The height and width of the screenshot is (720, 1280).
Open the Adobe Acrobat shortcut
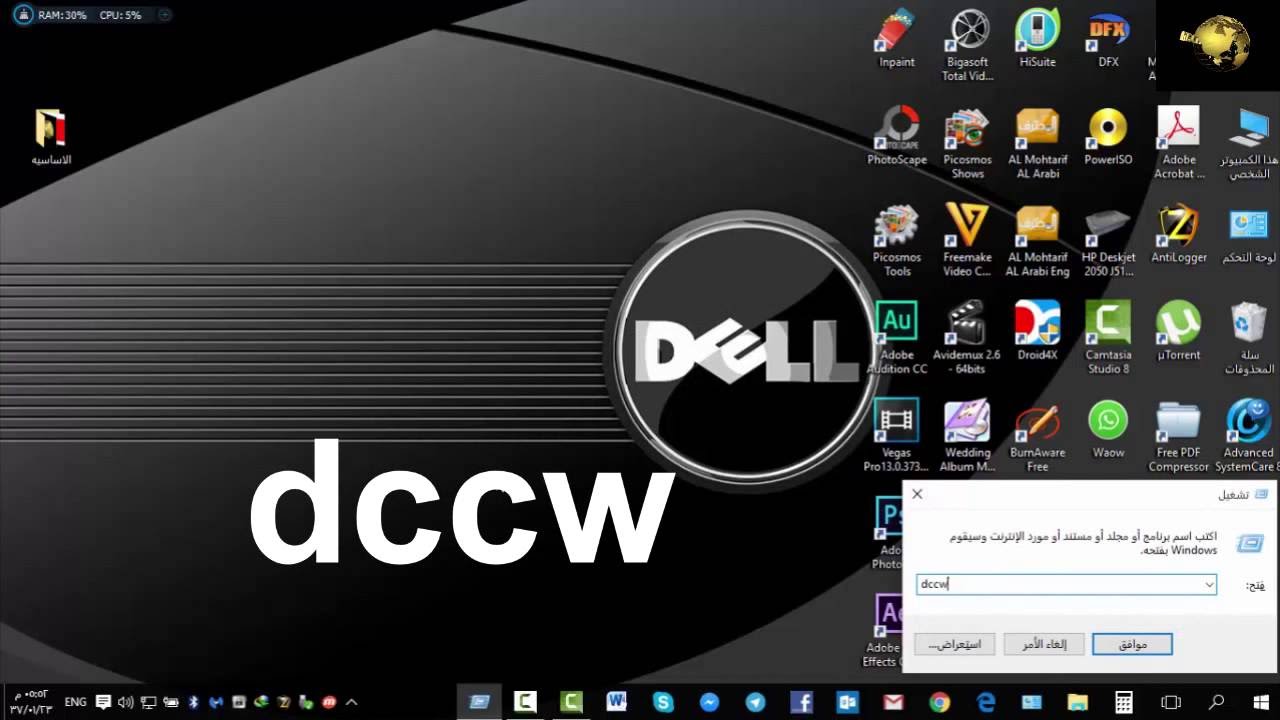[1179, 144]
